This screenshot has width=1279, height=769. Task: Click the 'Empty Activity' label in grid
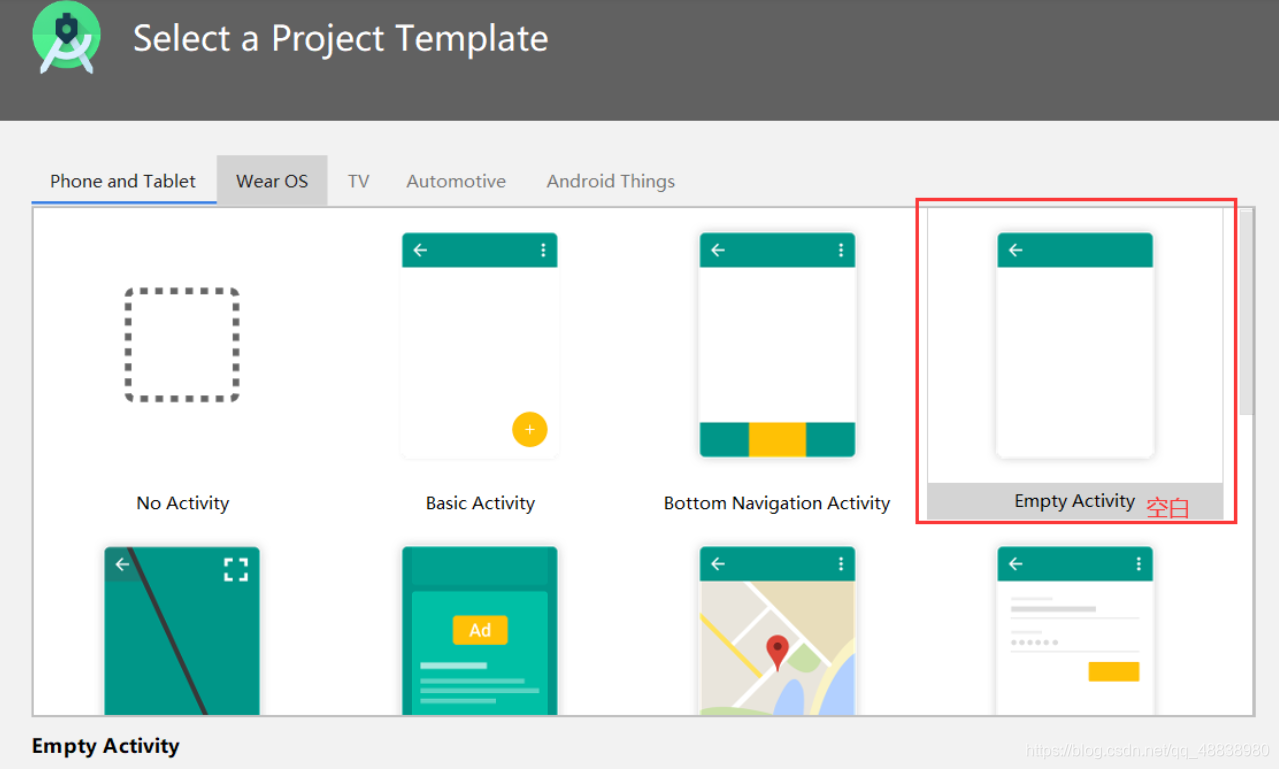[x=1075, y=501]
